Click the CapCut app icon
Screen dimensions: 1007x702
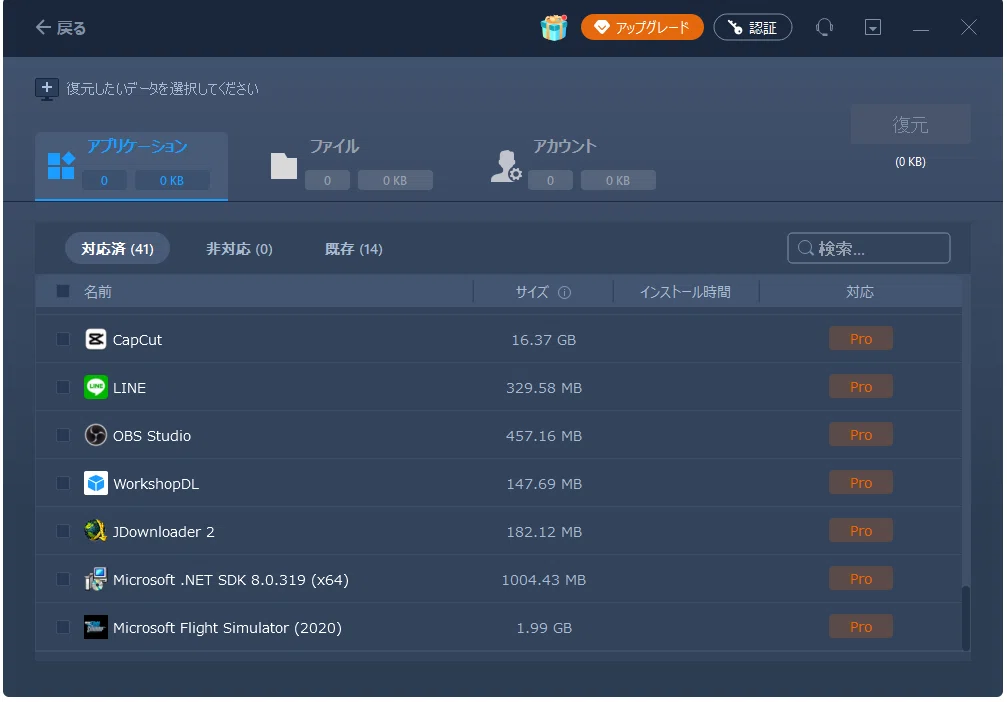click(96, 339)
